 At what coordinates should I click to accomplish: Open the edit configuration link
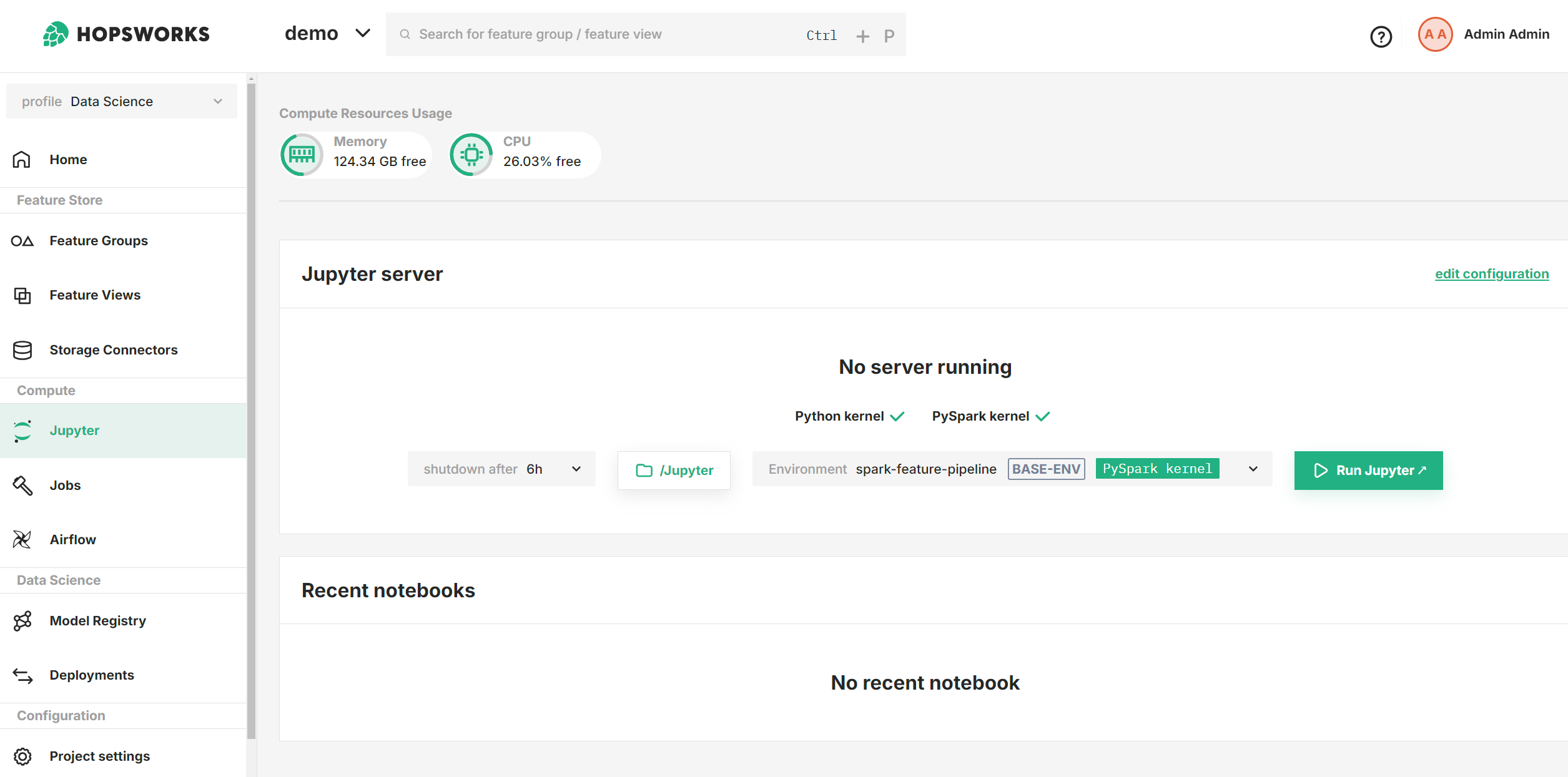pyautogui.click(x=1492, y=273)
